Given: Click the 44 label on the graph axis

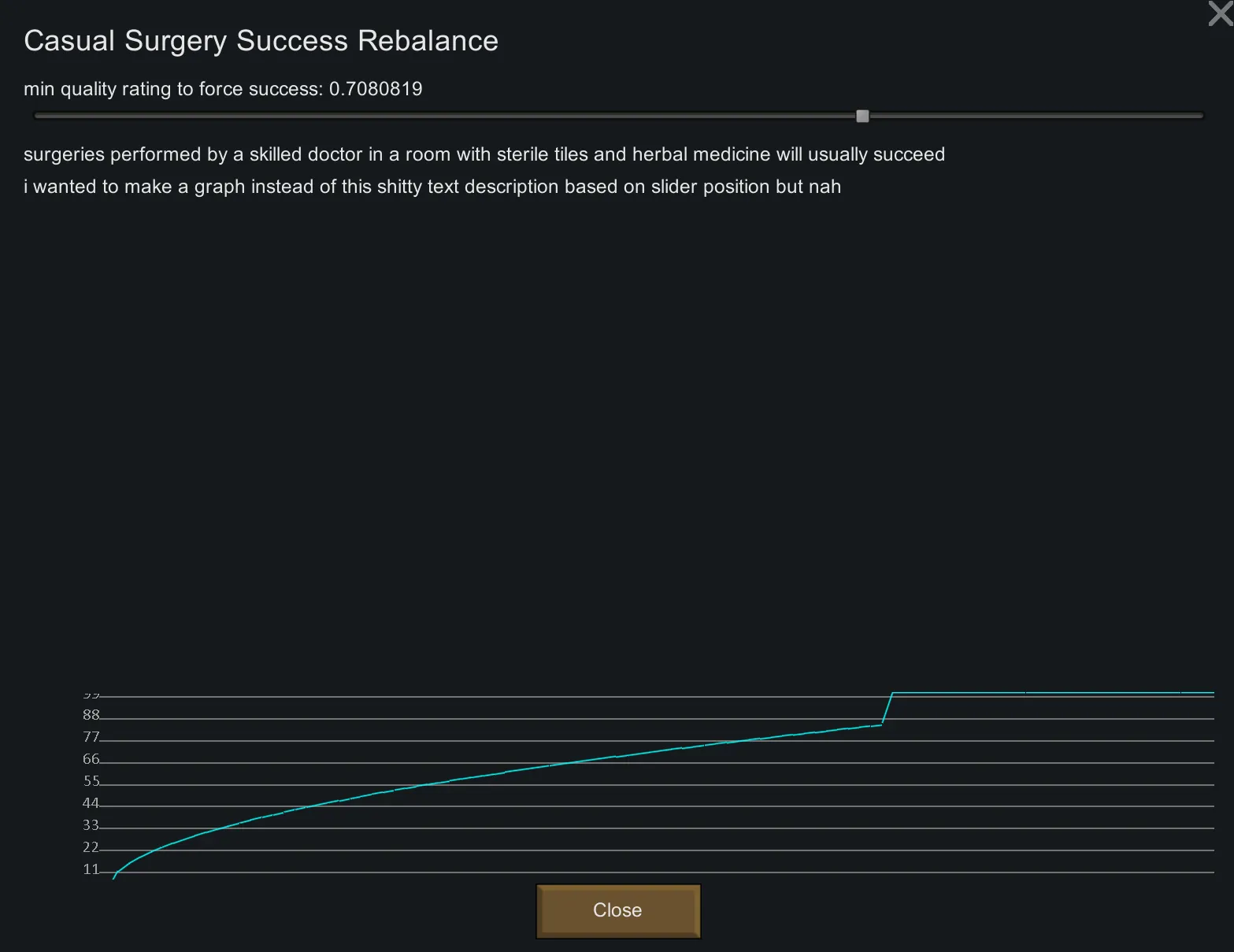Looking at the screenshot, I should click(91, 803).
